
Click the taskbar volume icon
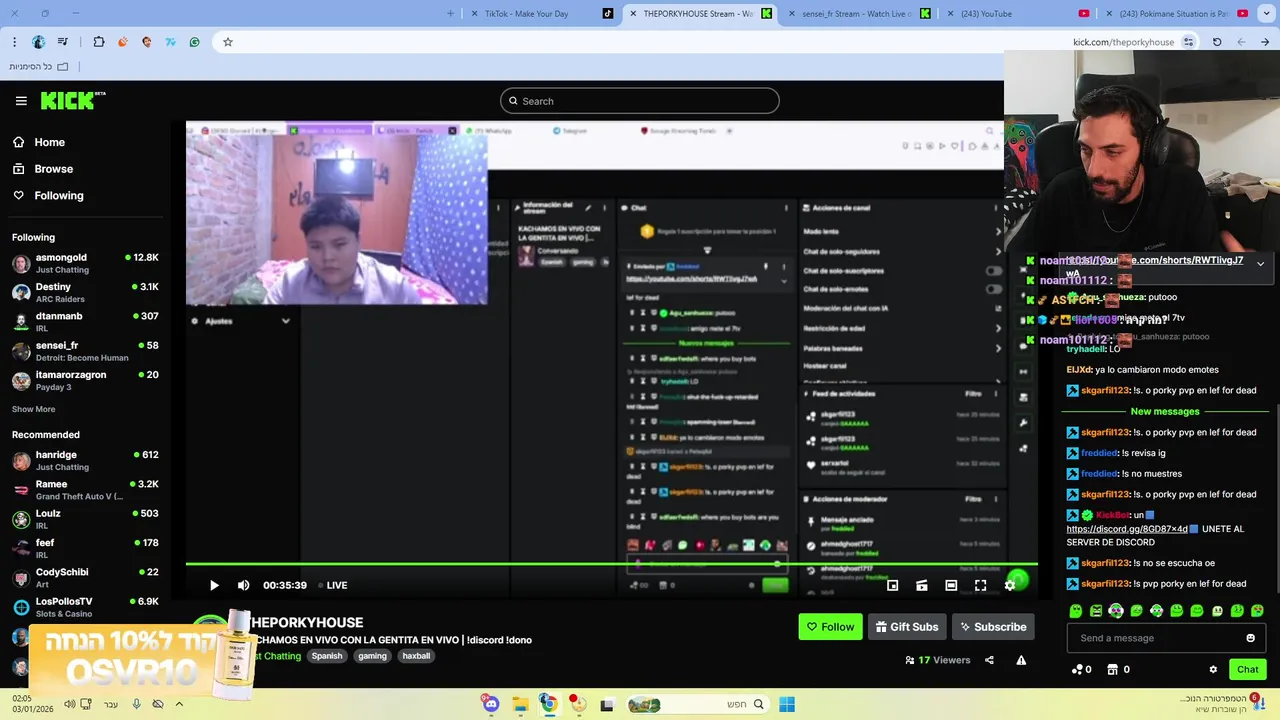[70, 704]
